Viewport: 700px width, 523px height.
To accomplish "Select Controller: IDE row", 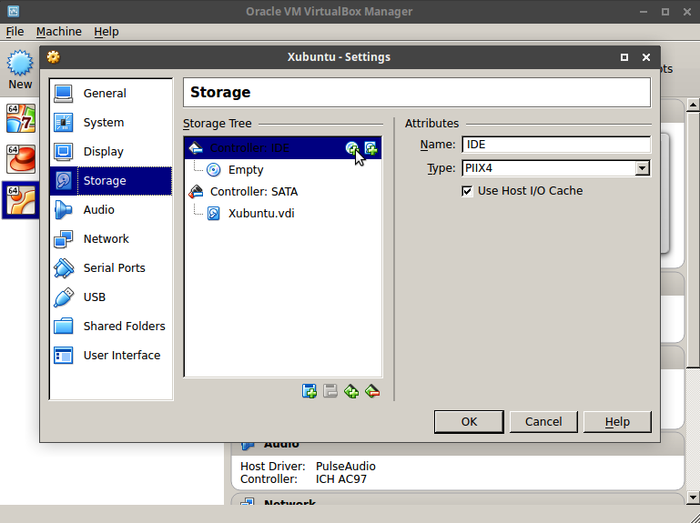I will (283, 148).
